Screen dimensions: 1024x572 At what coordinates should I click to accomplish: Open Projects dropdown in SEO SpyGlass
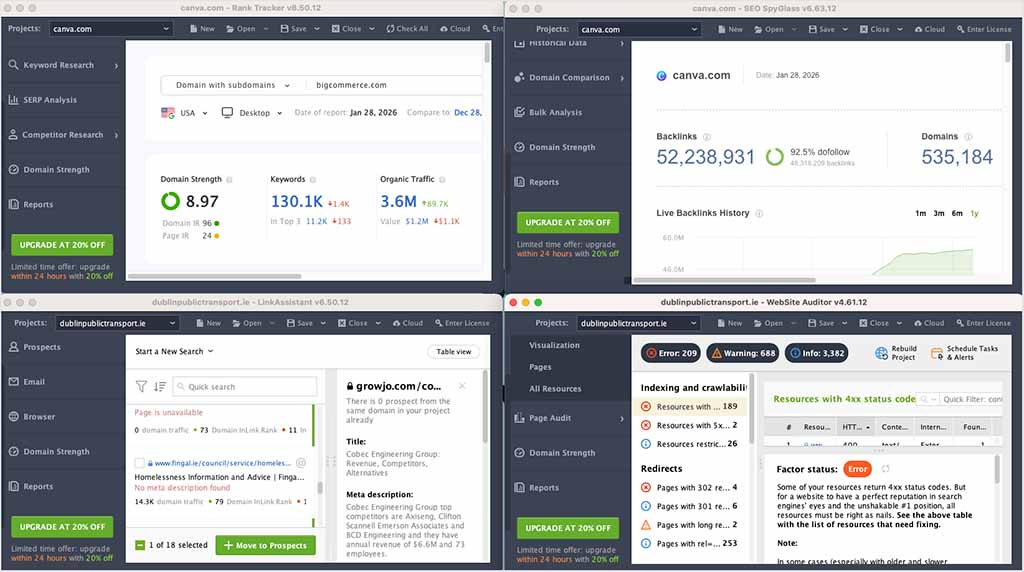pos(639,29)
